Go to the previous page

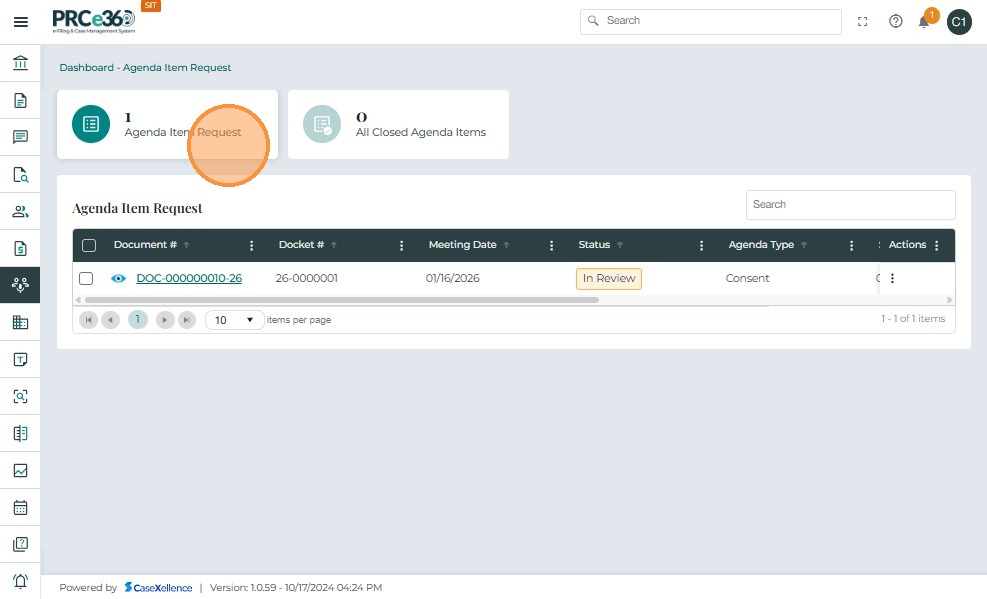[x=110, y=320]
